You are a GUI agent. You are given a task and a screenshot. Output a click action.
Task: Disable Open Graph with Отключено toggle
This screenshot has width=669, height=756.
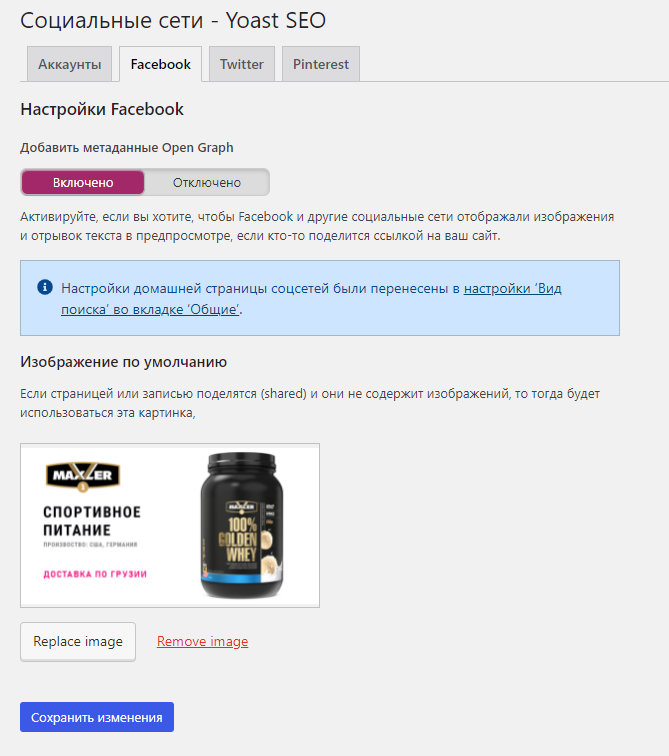pyautogui.click(x=207, y=182)
